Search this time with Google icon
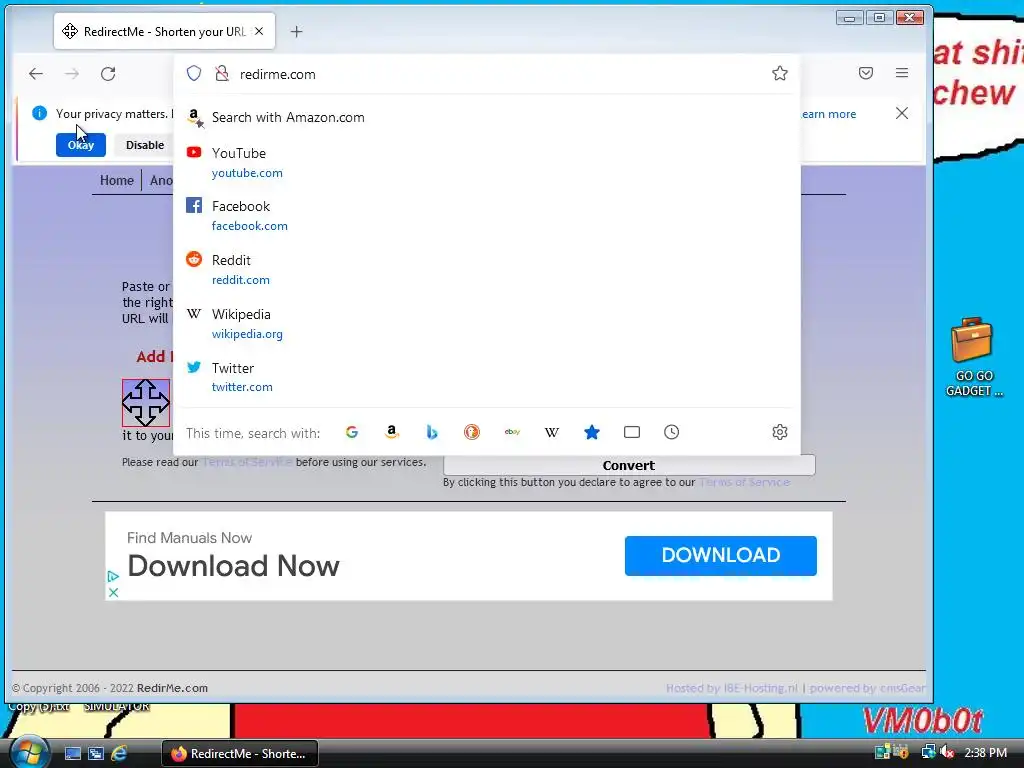Screen dimensions: 1024x768 tap(352, 432)
